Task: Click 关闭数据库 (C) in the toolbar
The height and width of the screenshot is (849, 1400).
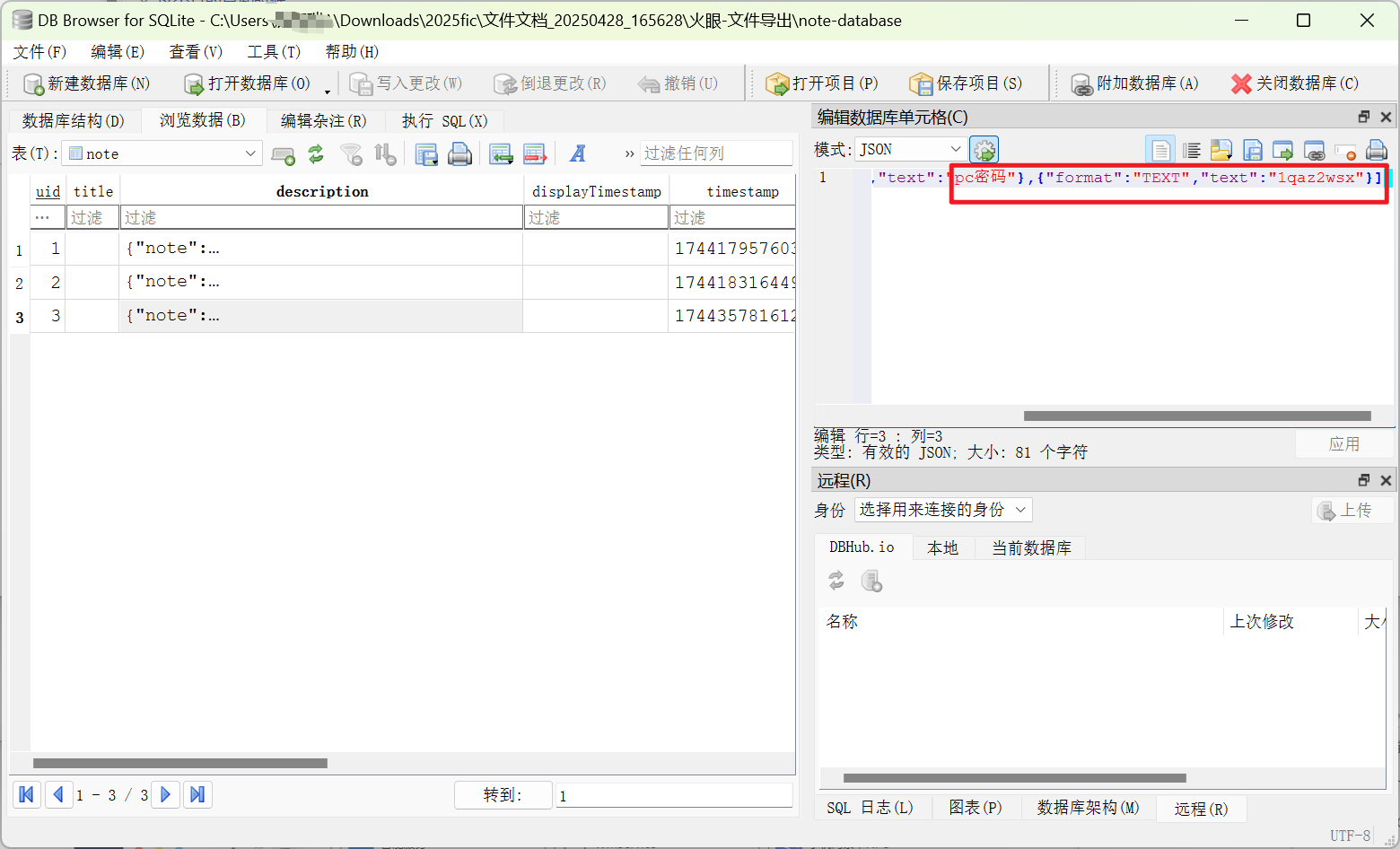Action: tap(1294, 83)
